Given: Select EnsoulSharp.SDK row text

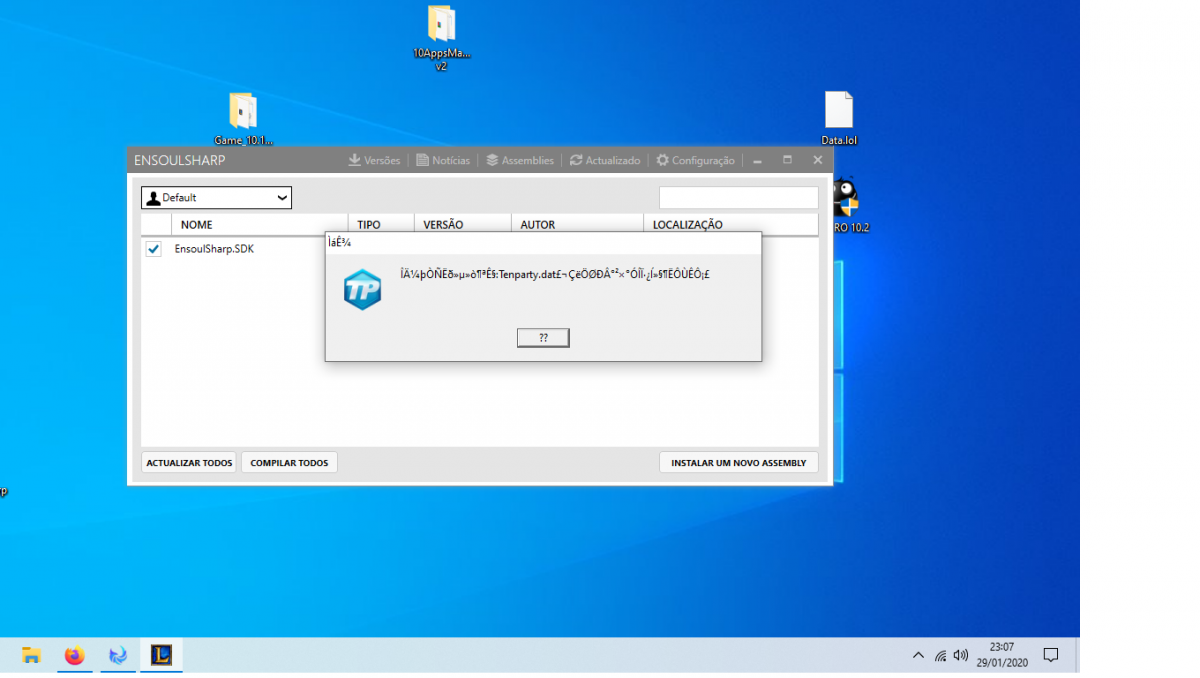Looking at the screenshot, I should [x=214, y=249].
